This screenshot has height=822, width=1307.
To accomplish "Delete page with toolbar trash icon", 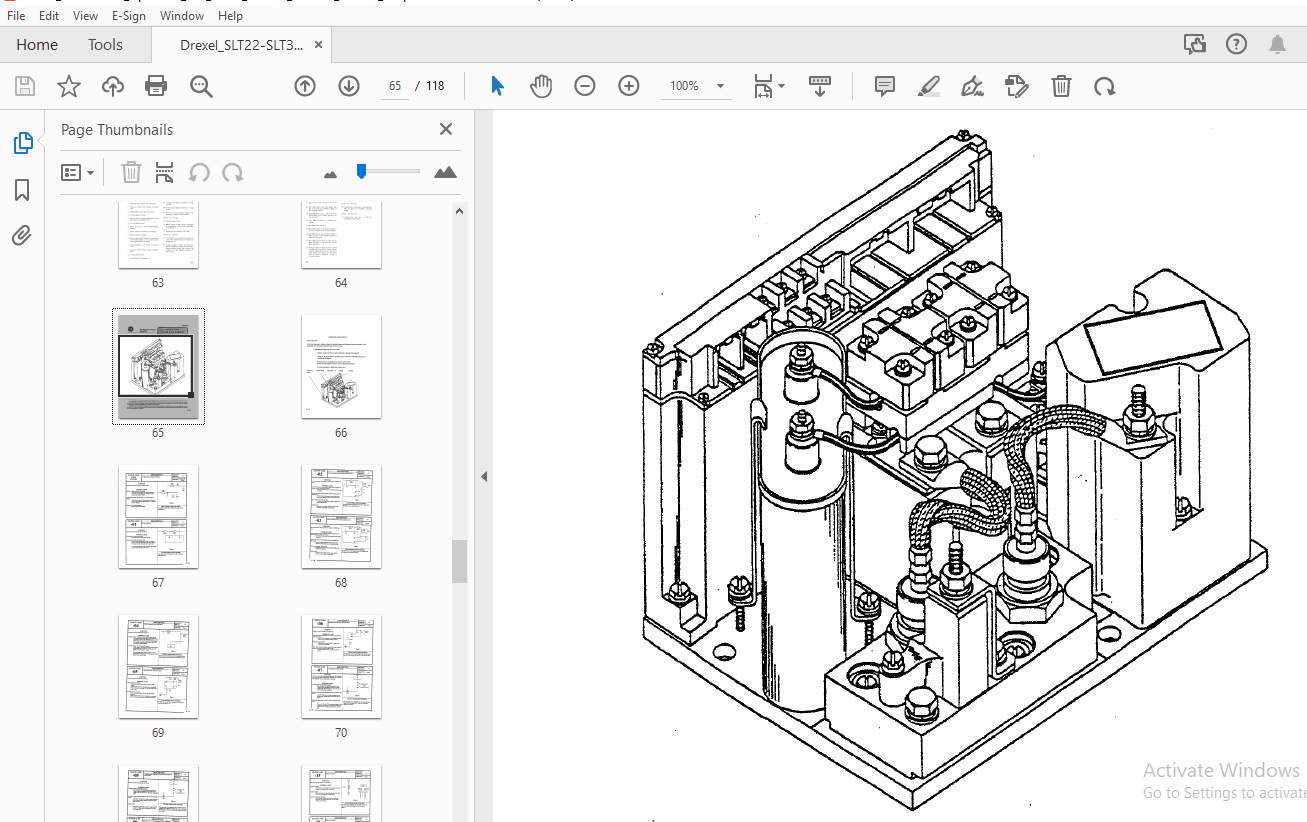I will [1061, 86].
